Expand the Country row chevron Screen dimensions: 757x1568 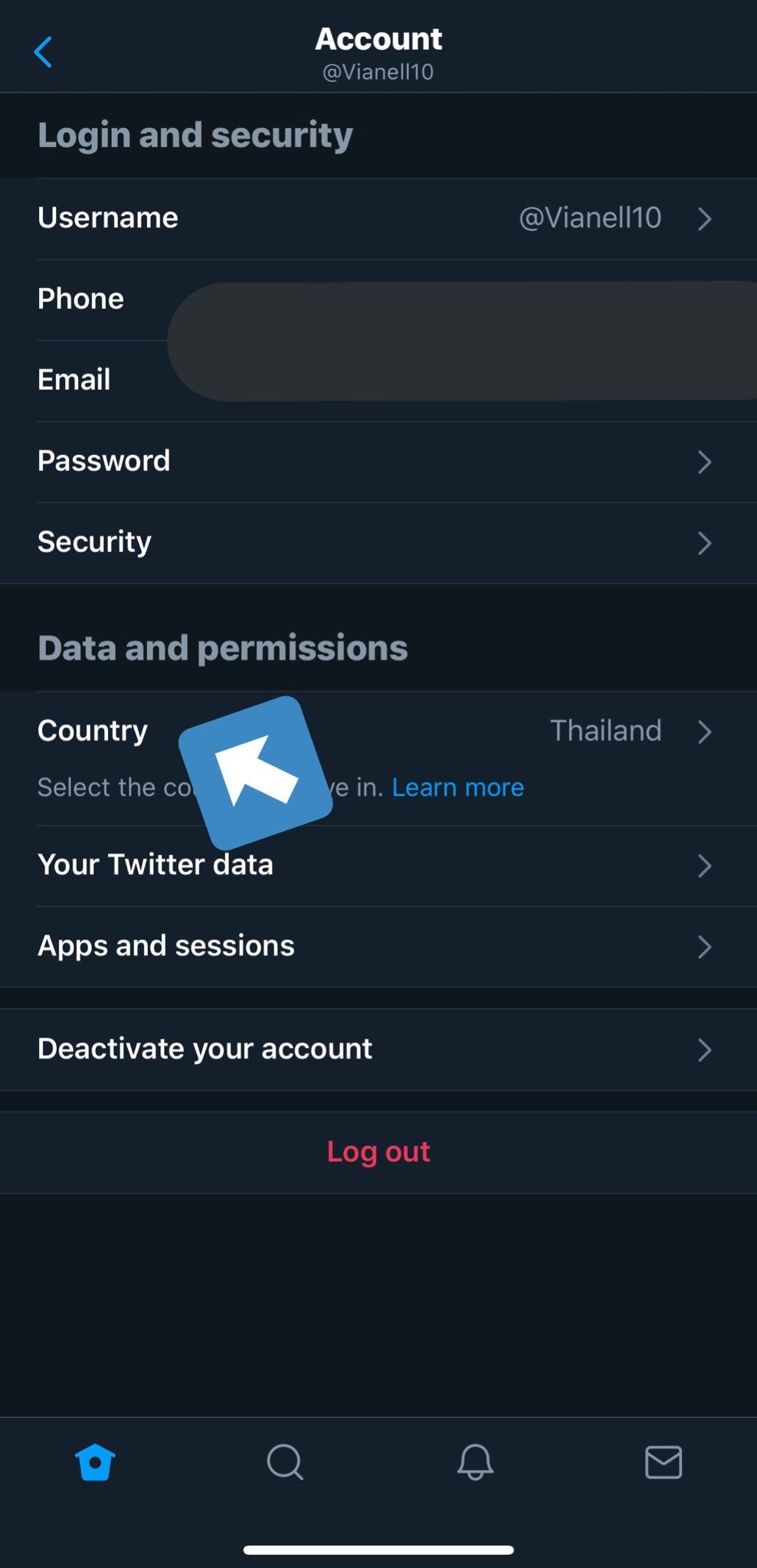pos(705,732)
